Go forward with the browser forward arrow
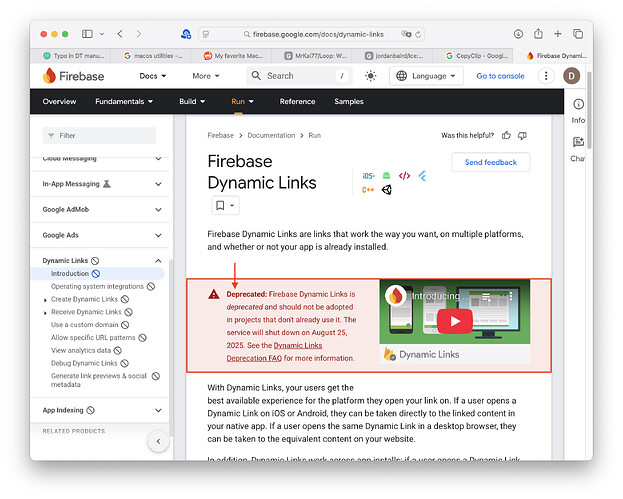This screenshot has height=499, width=623. click(138, 34)
